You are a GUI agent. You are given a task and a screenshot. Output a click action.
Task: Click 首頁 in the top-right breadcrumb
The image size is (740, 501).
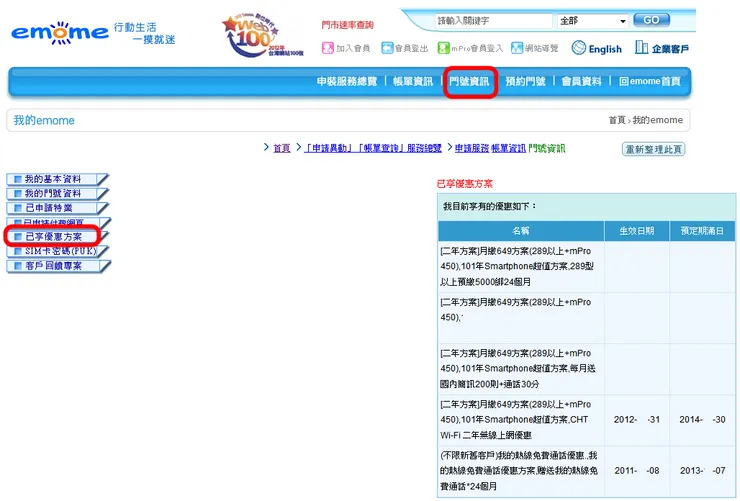617,120
